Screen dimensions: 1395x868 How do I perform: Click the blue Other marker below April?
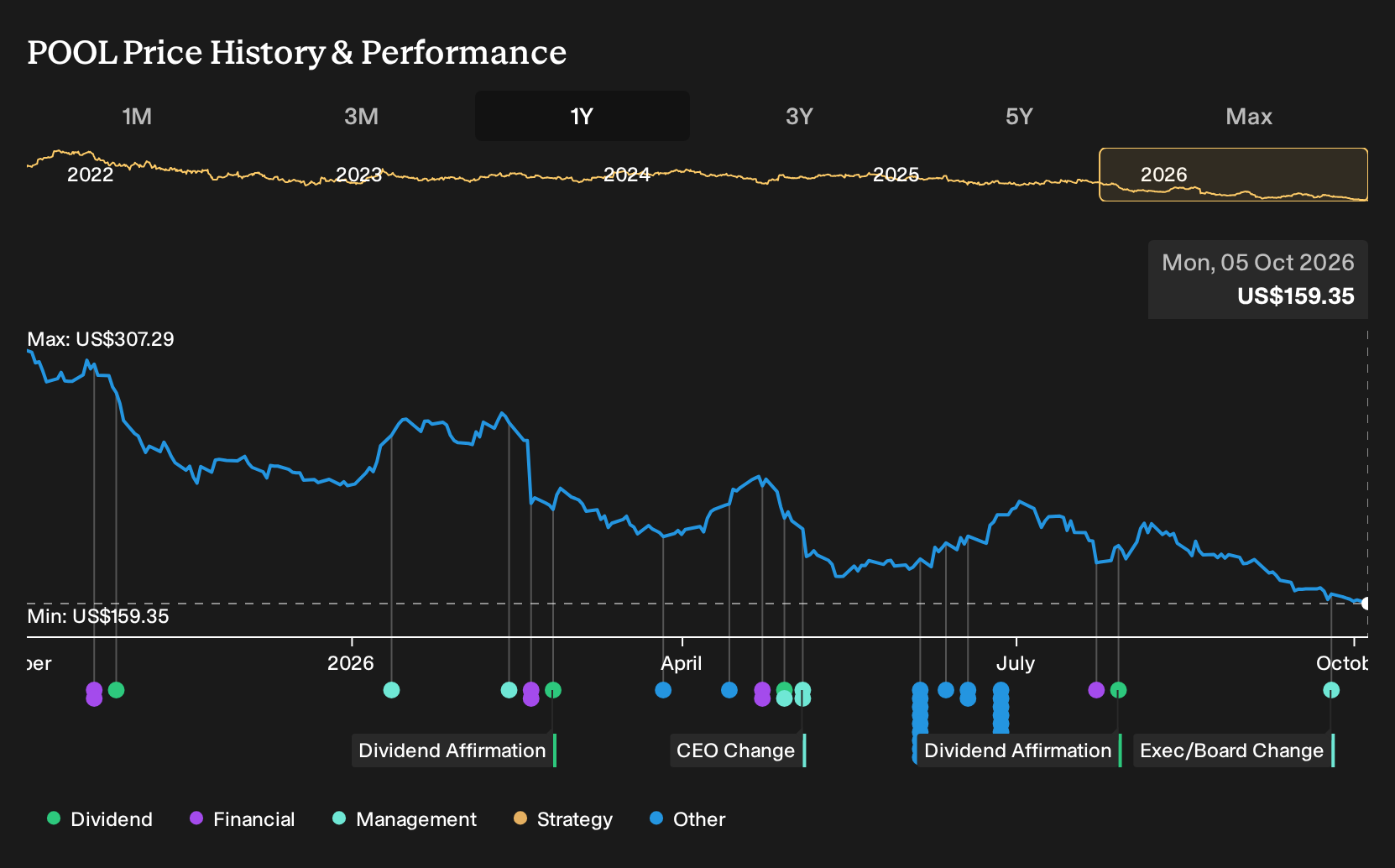(663, 690)
